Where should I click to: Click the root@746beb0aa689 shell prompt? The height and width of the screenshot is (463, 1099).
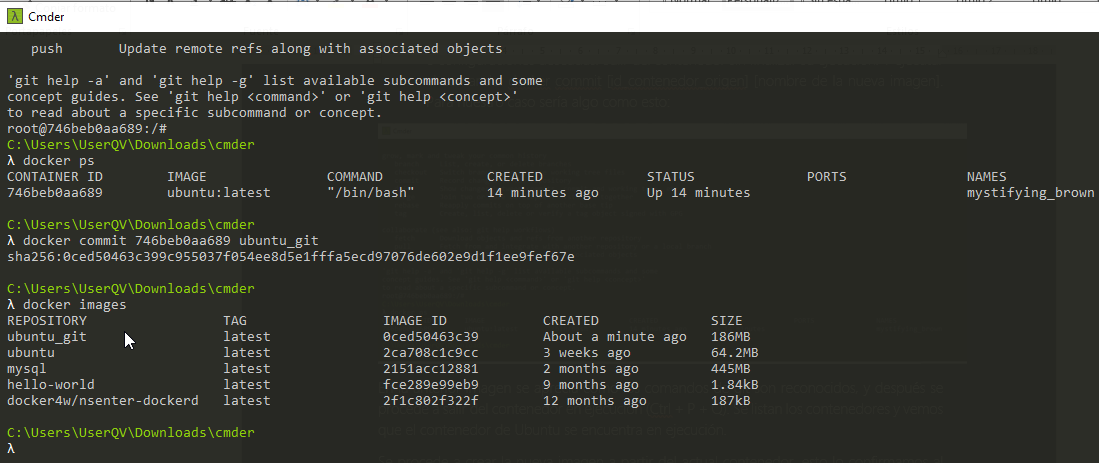tap(87, 129)
